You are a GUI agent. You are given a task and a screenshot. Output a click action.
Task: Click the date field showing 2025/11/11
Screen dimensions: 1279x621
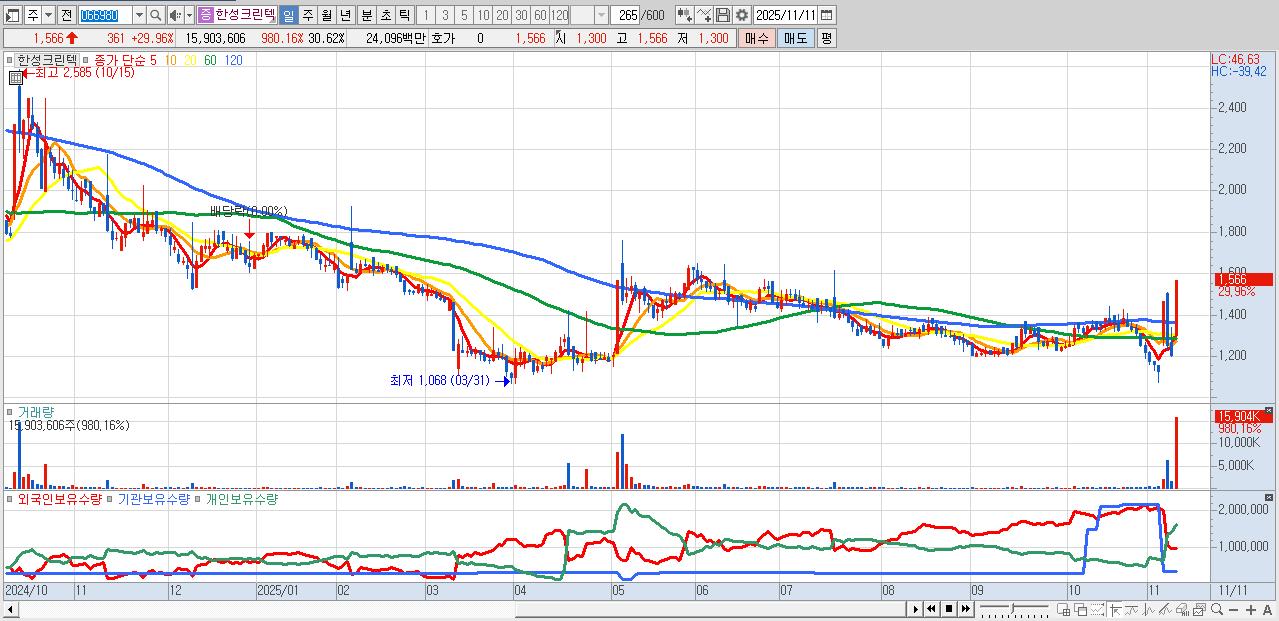point(786,15)
